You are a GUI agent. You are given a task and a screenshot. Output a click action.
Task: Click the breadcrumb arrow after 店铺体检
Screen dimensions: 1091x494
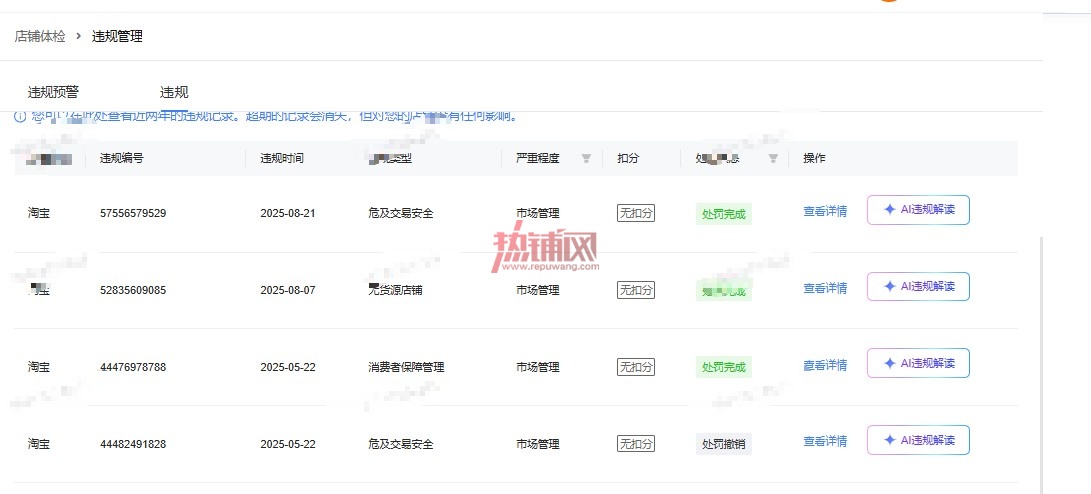(x=79, y=36)
